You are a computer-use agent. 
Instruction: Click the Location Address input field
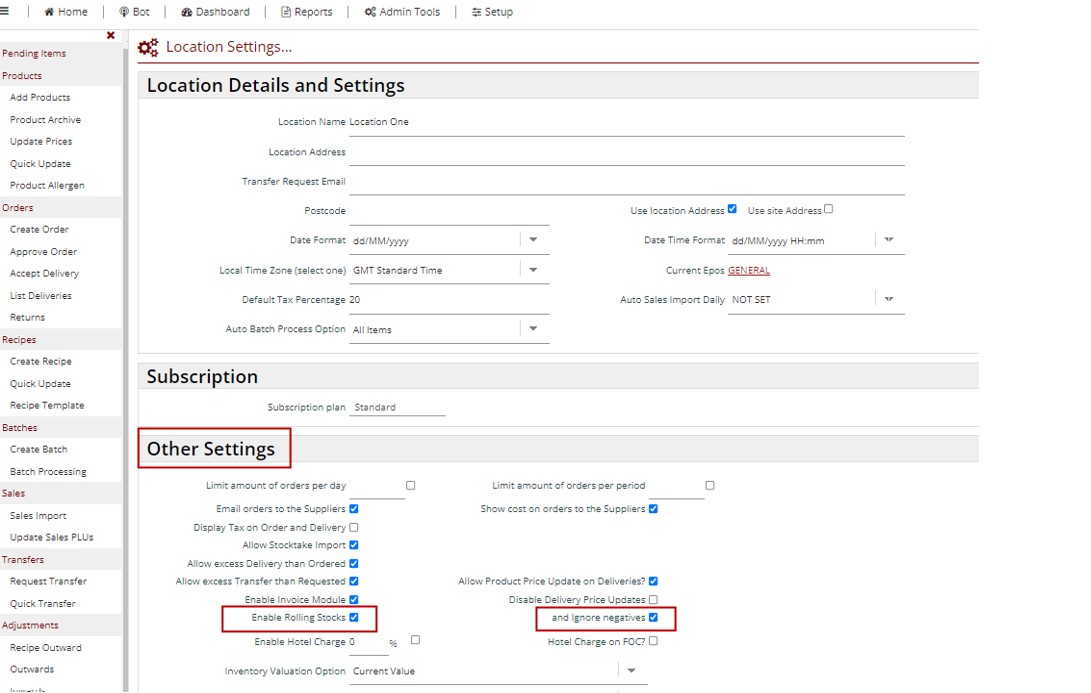[x=626, y=153]
